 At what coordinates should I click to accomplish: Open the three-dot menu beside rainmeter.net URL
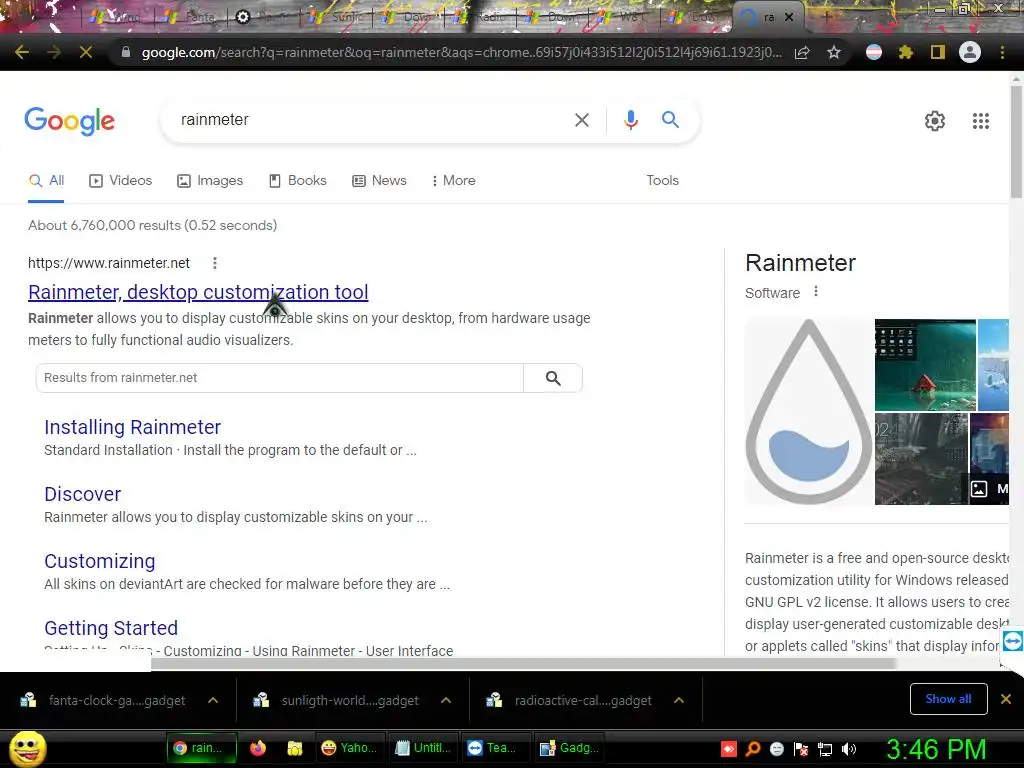(x=215, y=263)
